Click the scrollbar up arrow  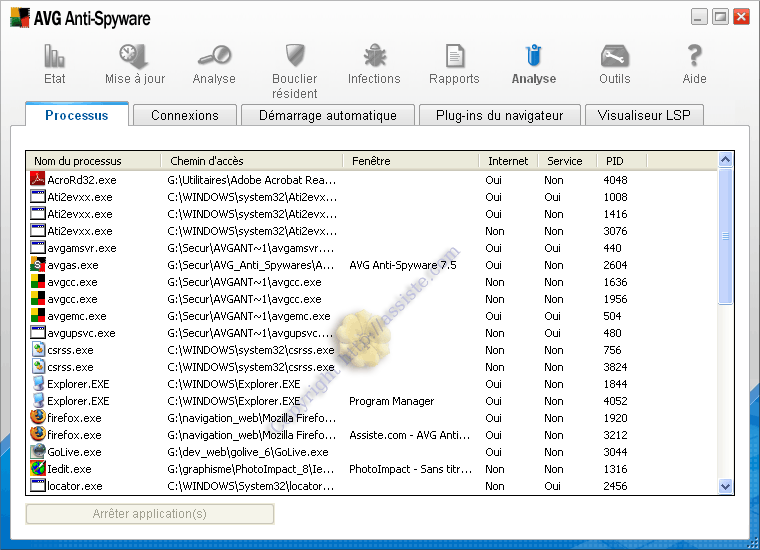click(x=725, y=159)
